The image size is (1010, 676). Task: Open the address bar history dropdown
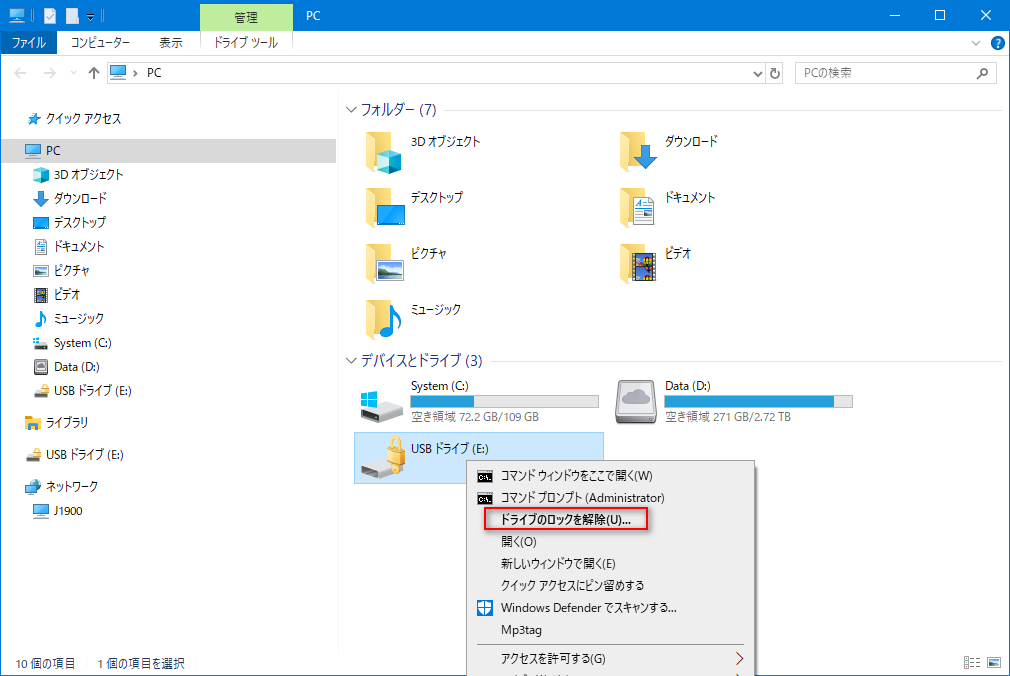[757, 73]
